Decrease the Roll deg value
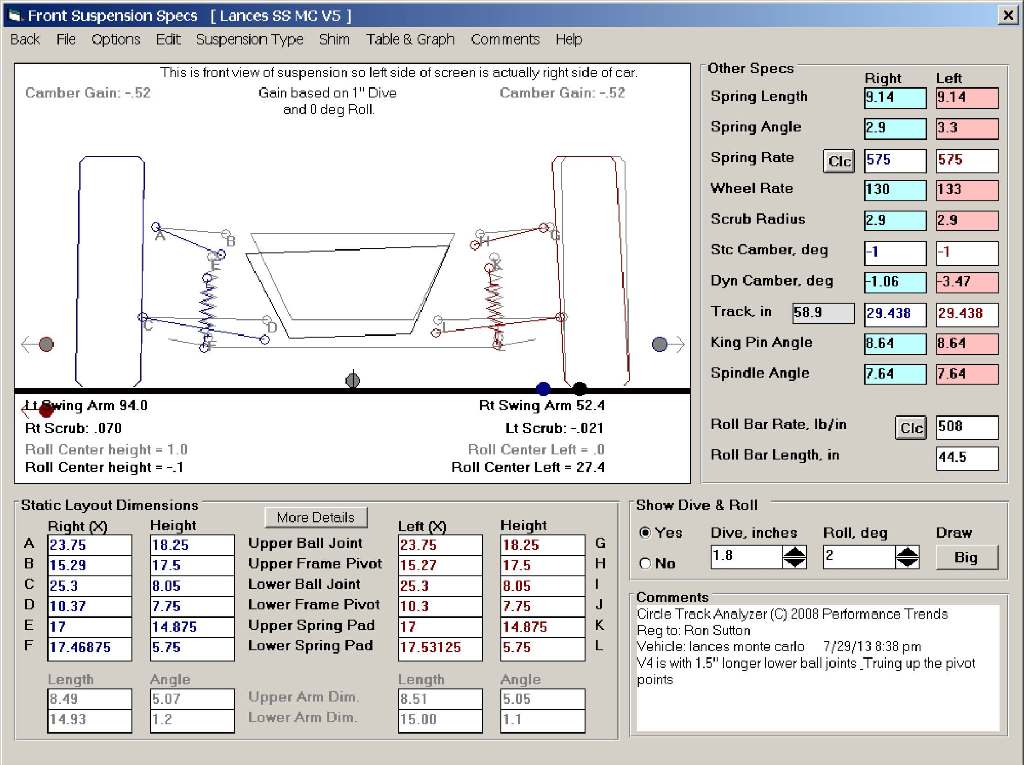This screenshot has width=1024, height=765. (907, 562)
